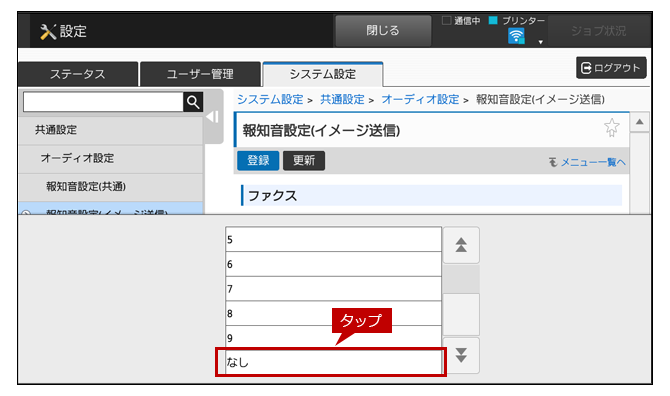Screen dimensions: 670x396
Task: Click the 登録 button
Action: tap(258, 161)
